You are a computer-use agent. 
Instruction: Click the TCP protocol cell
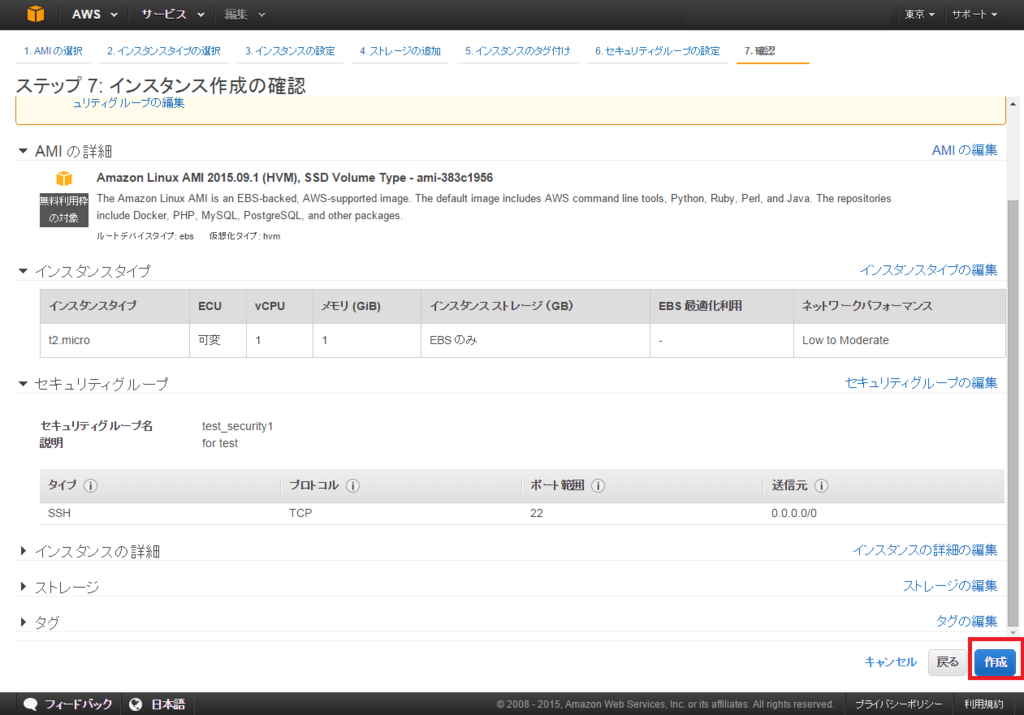(x=300, y=513)
